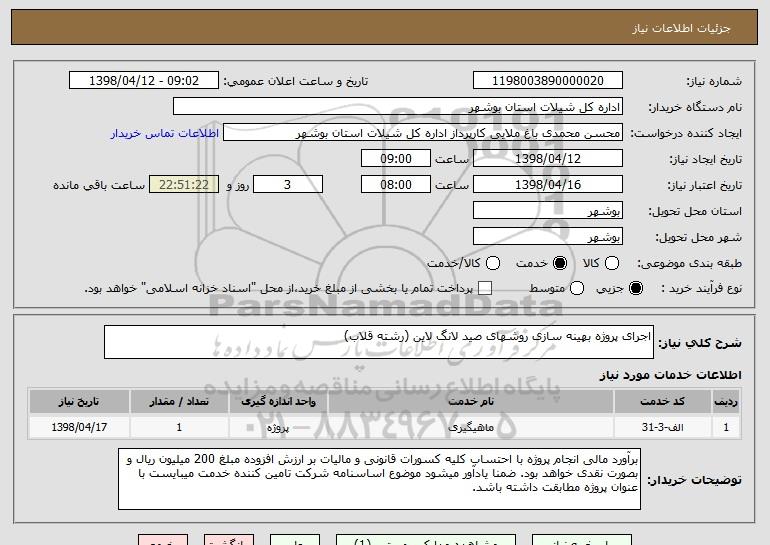Click the unit cell پروژه
The height and width of the screenshot is (545, 770).
(278, 427)
